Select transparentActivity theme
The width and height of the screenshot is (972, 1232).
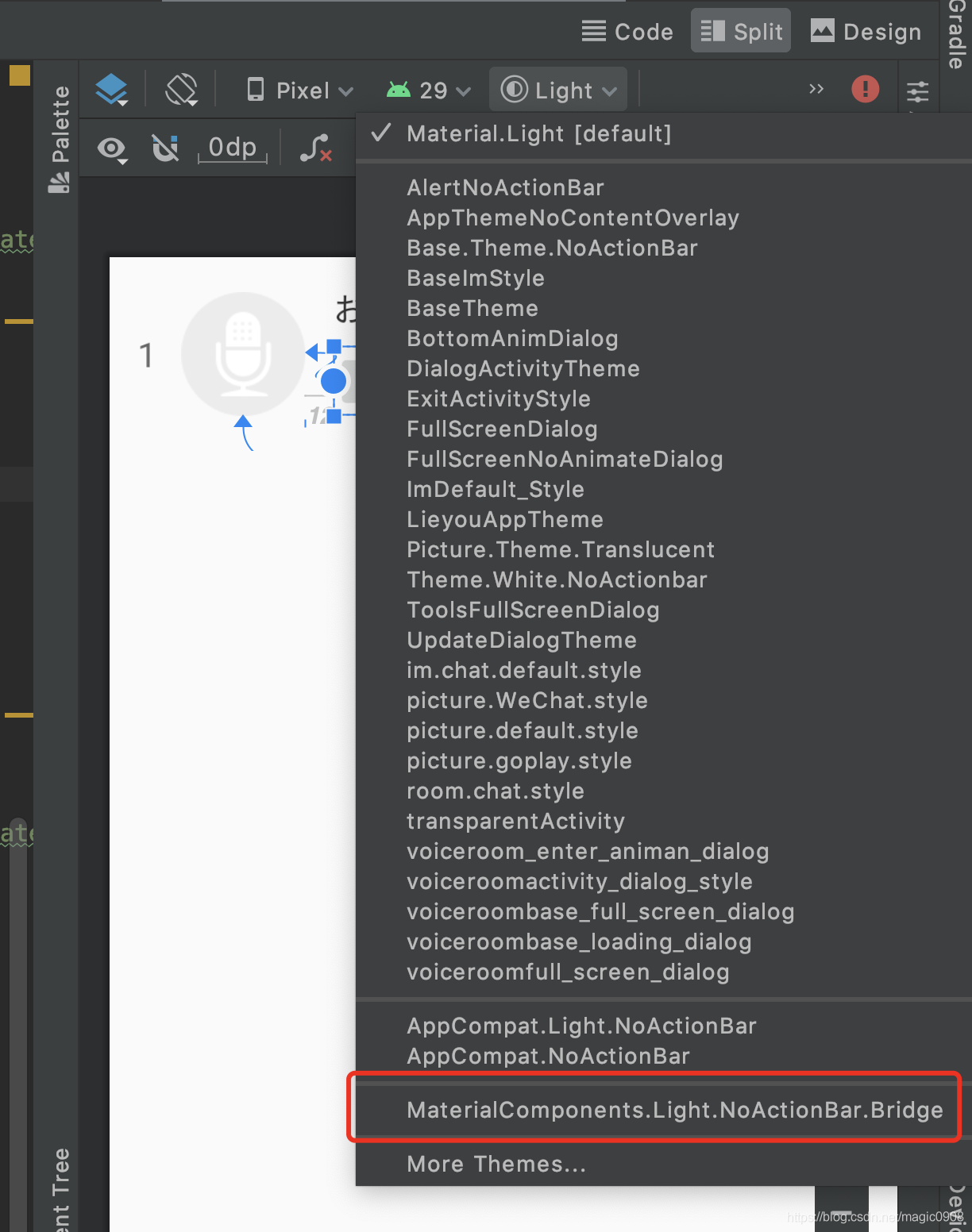664,821
